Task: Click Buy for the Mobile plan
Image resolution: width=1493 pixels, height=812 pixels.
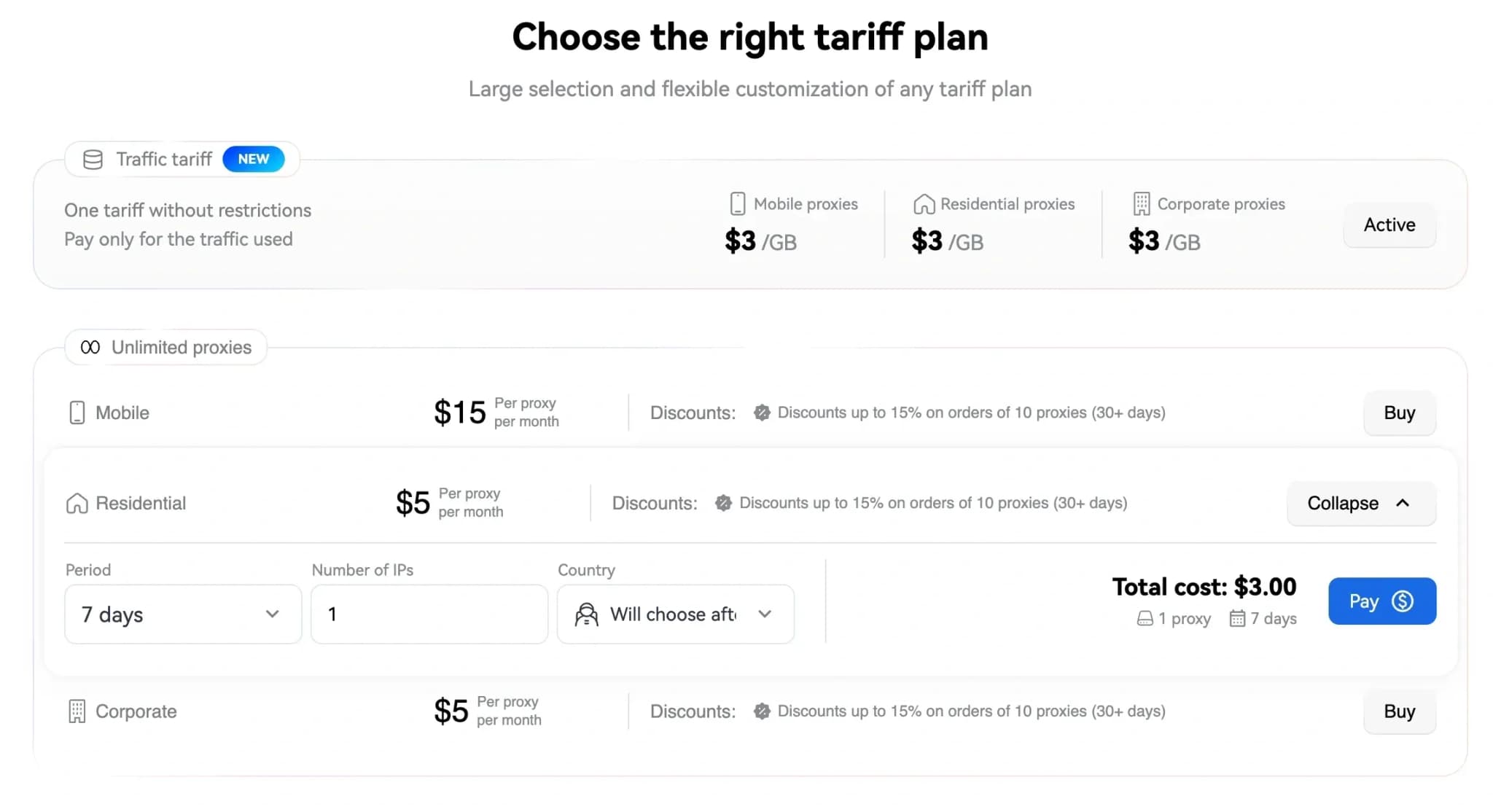Action: point(1399,413)
